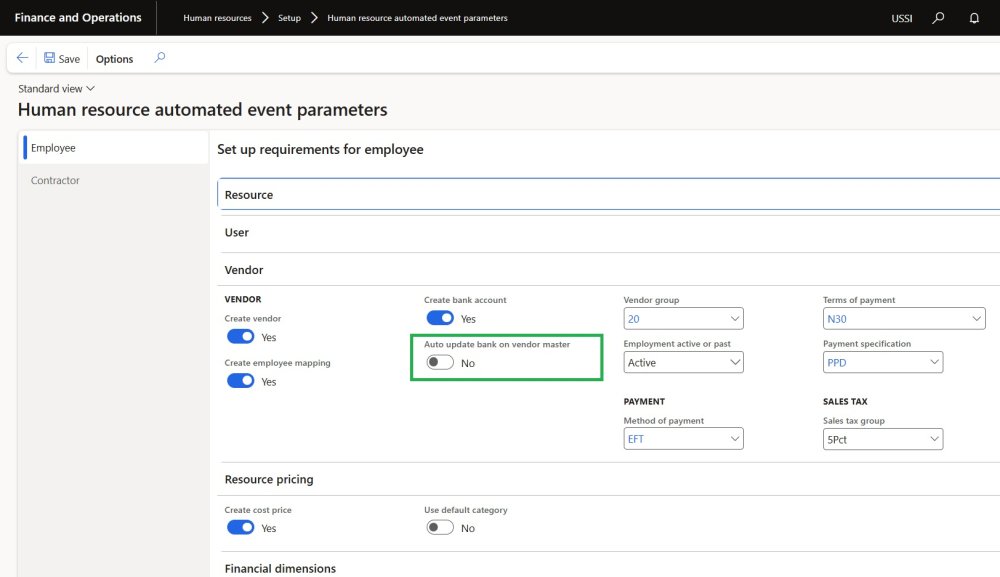Click the search icon in the action pane
The height and width of the screenshot is (577, 1000).
159,58
